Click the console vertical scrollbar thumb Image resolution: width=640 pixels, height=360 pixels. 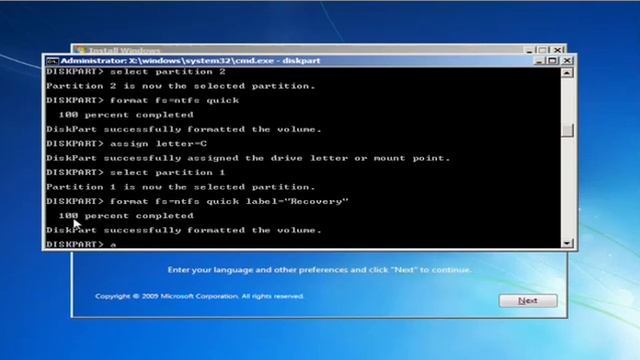[567, 131]
